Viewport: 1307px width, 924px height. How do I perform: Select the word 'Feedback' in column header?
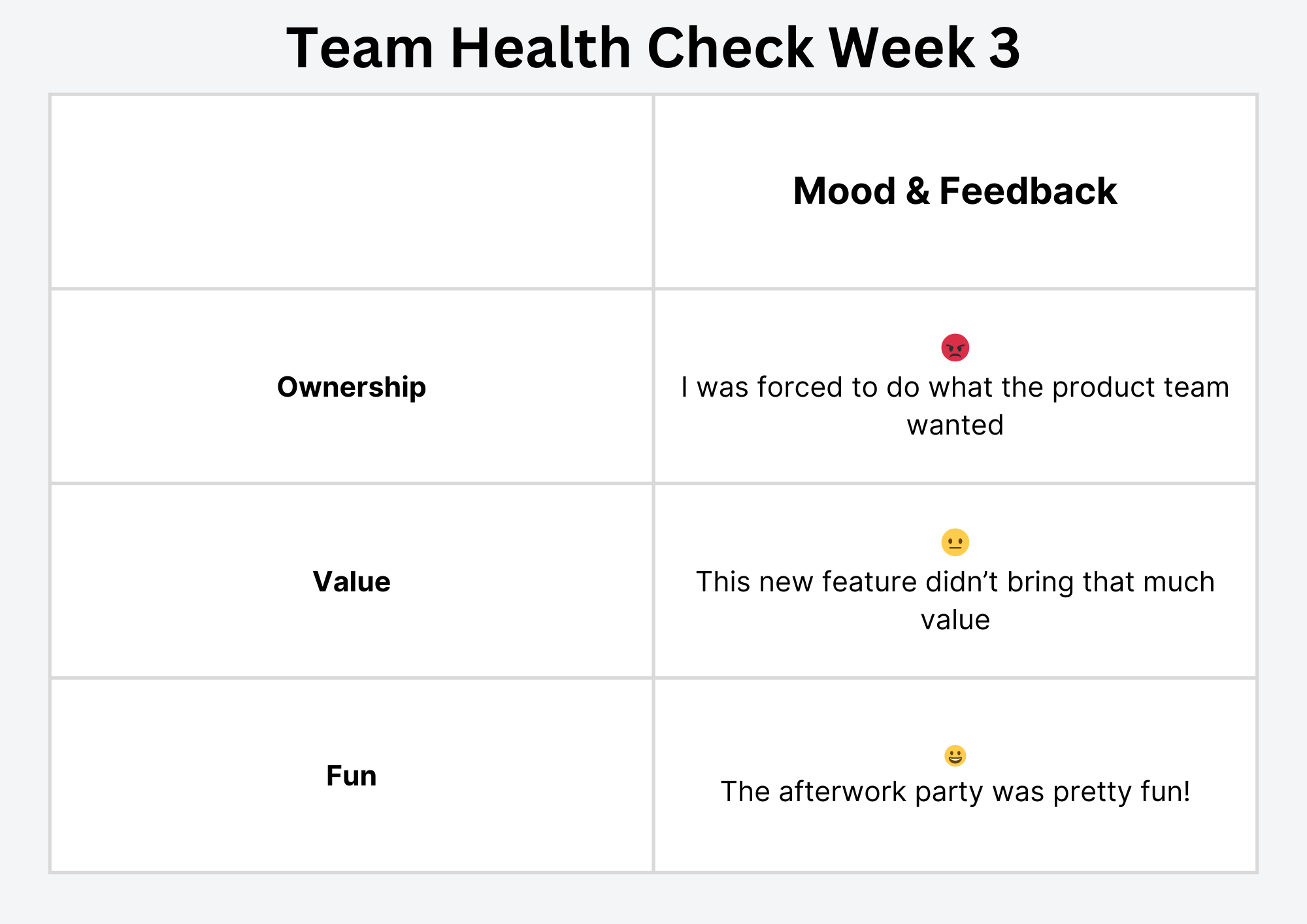click(x=1028, y=191)
